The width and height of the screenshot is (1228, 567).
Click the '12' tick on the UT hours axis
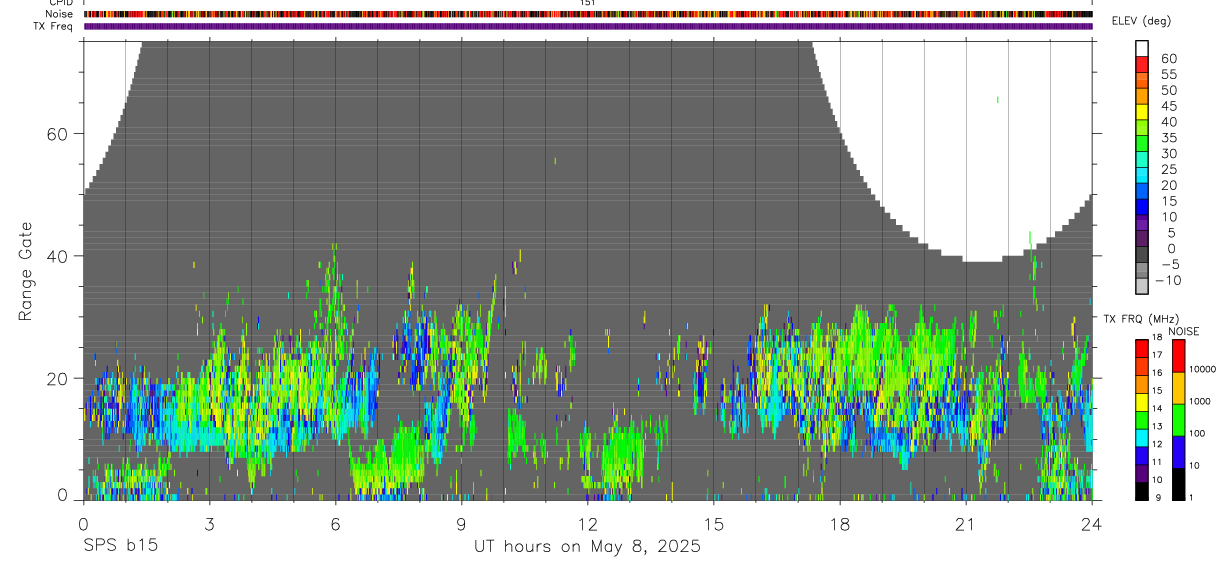587,523
